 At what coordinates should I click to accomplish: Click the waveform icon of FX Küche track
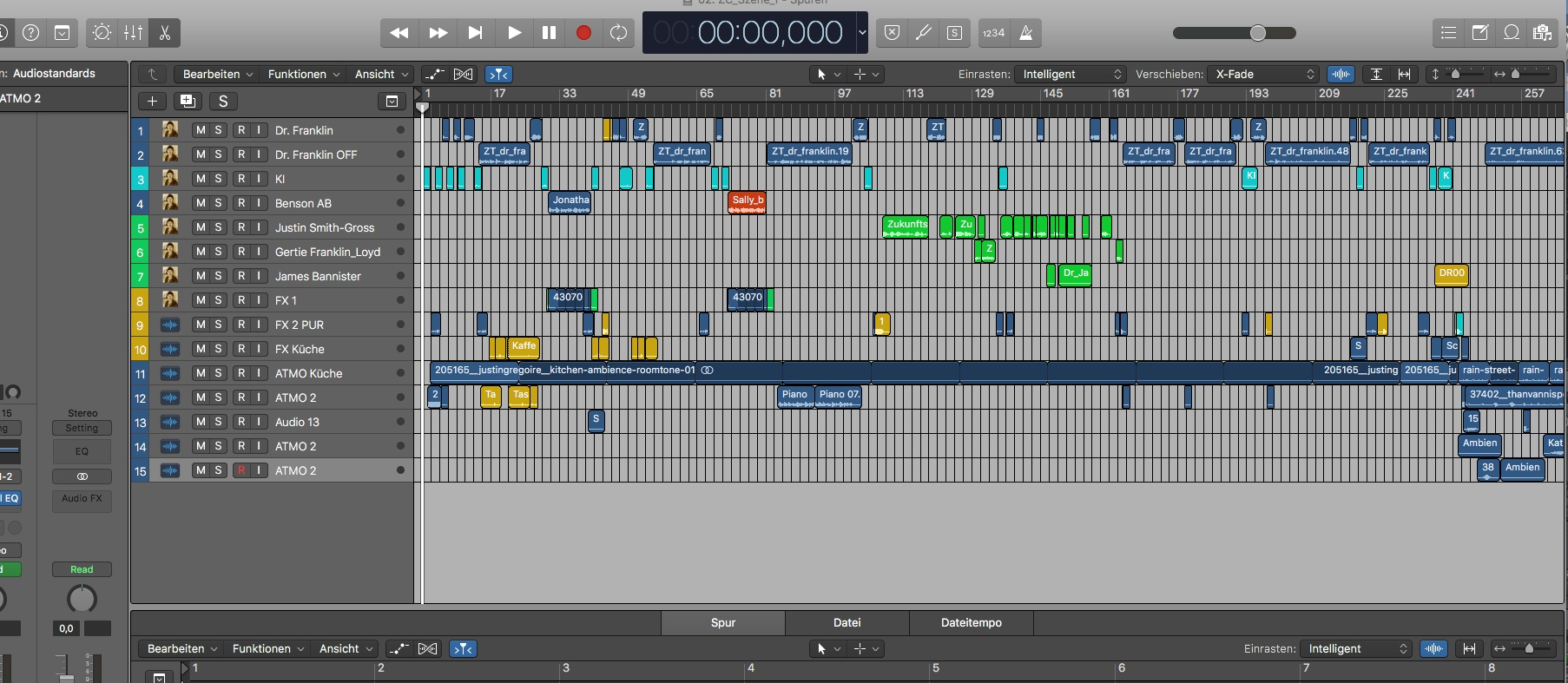(x=170, y=349)
